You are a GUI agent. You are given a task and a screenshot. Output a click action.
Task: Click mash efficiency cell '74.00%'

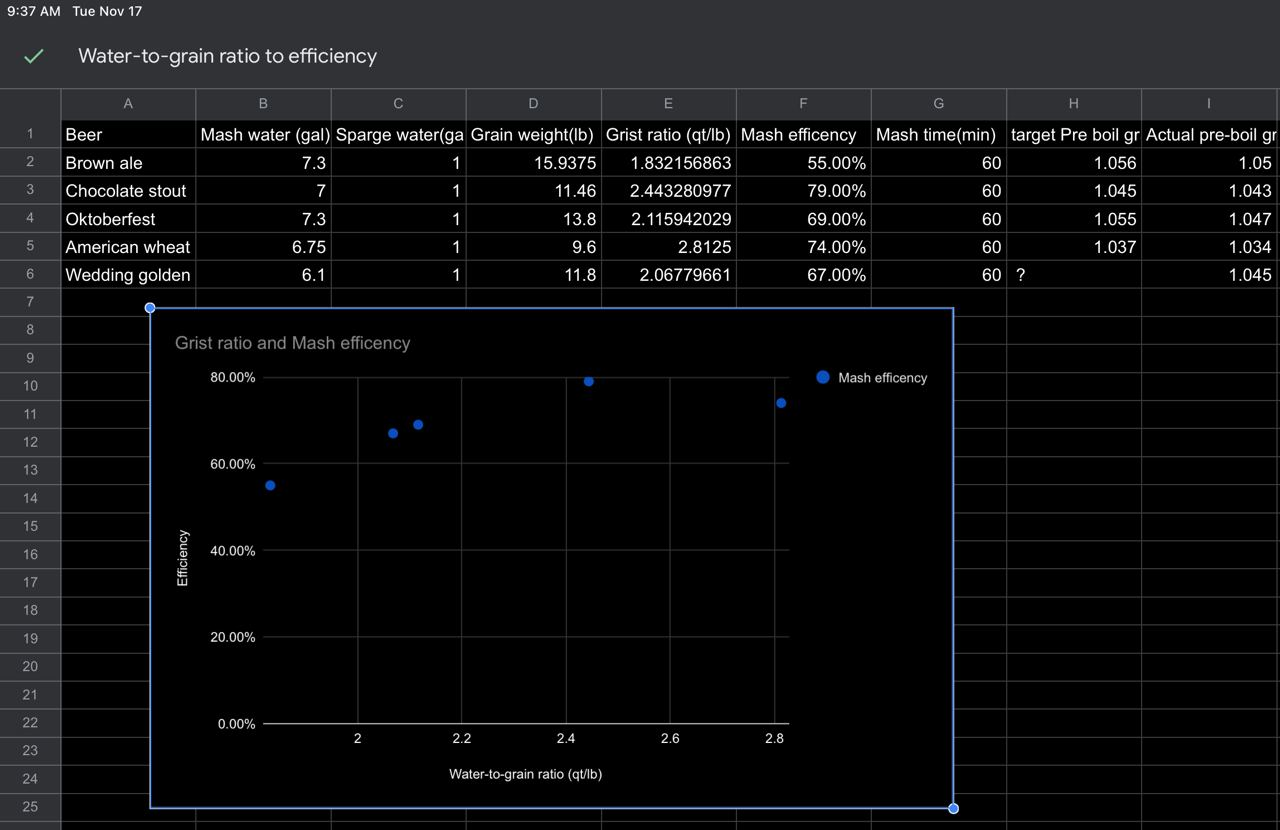803,246
